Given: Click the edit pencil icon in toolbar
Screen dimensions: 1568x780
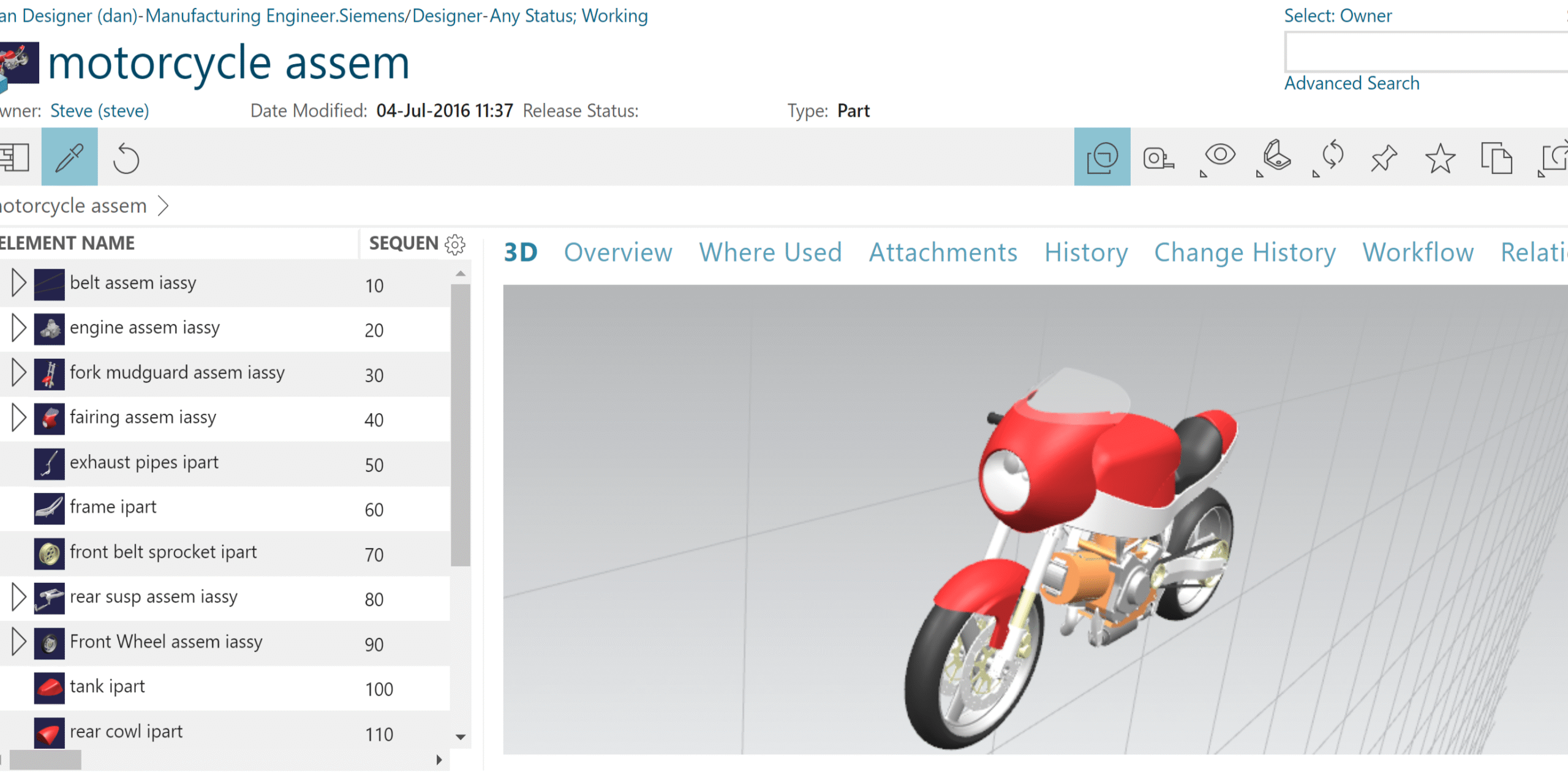Looking at the screenshot, I should (69, 157).
